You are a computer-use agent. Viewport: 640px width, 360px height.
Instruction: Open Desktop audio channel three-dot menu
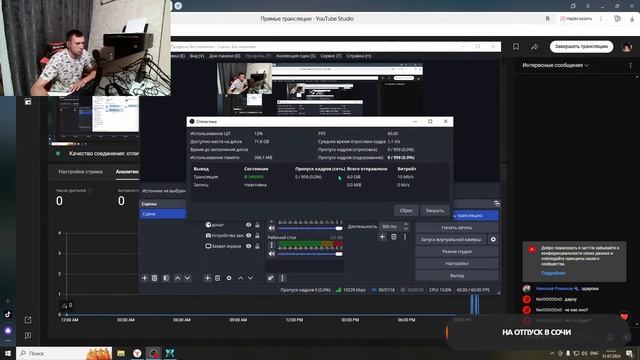(271, 245)
